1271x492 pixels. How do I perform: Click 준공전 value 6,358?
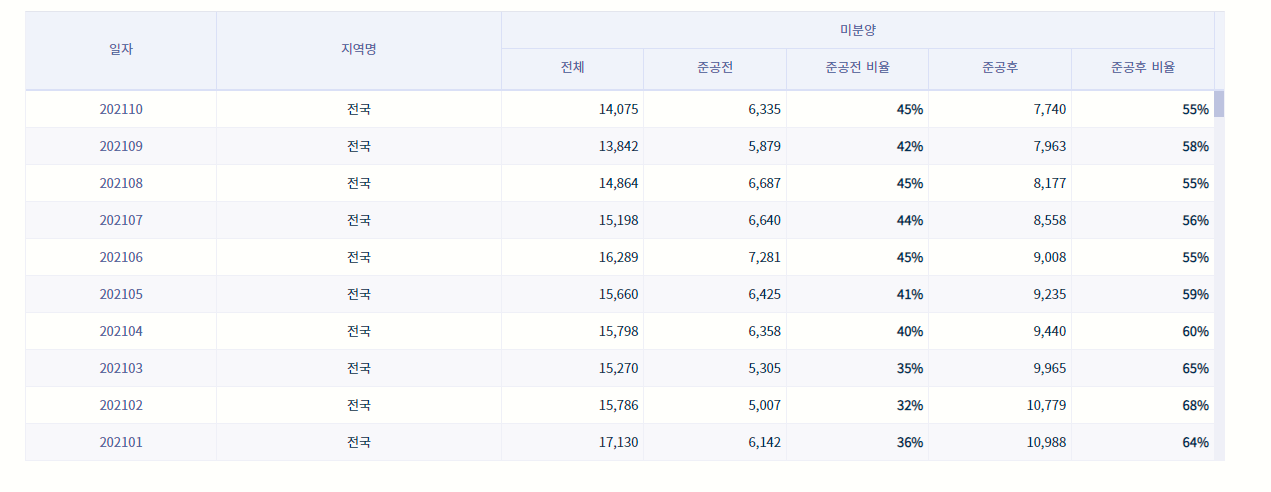tap(764, 331)
